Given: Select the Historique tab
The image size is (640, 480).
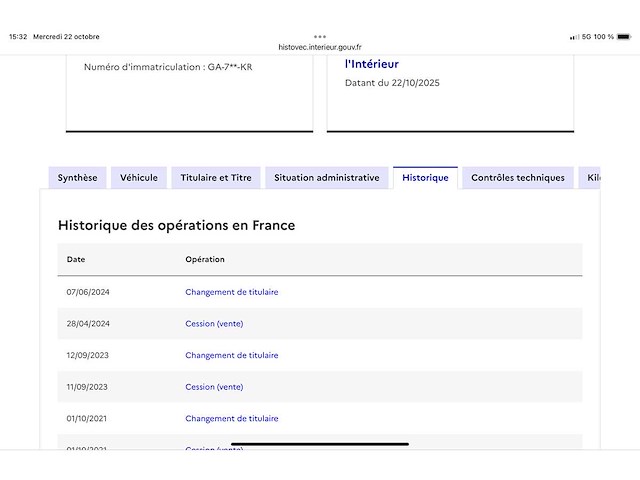Looking at the screenshot, I should [425, 178].
